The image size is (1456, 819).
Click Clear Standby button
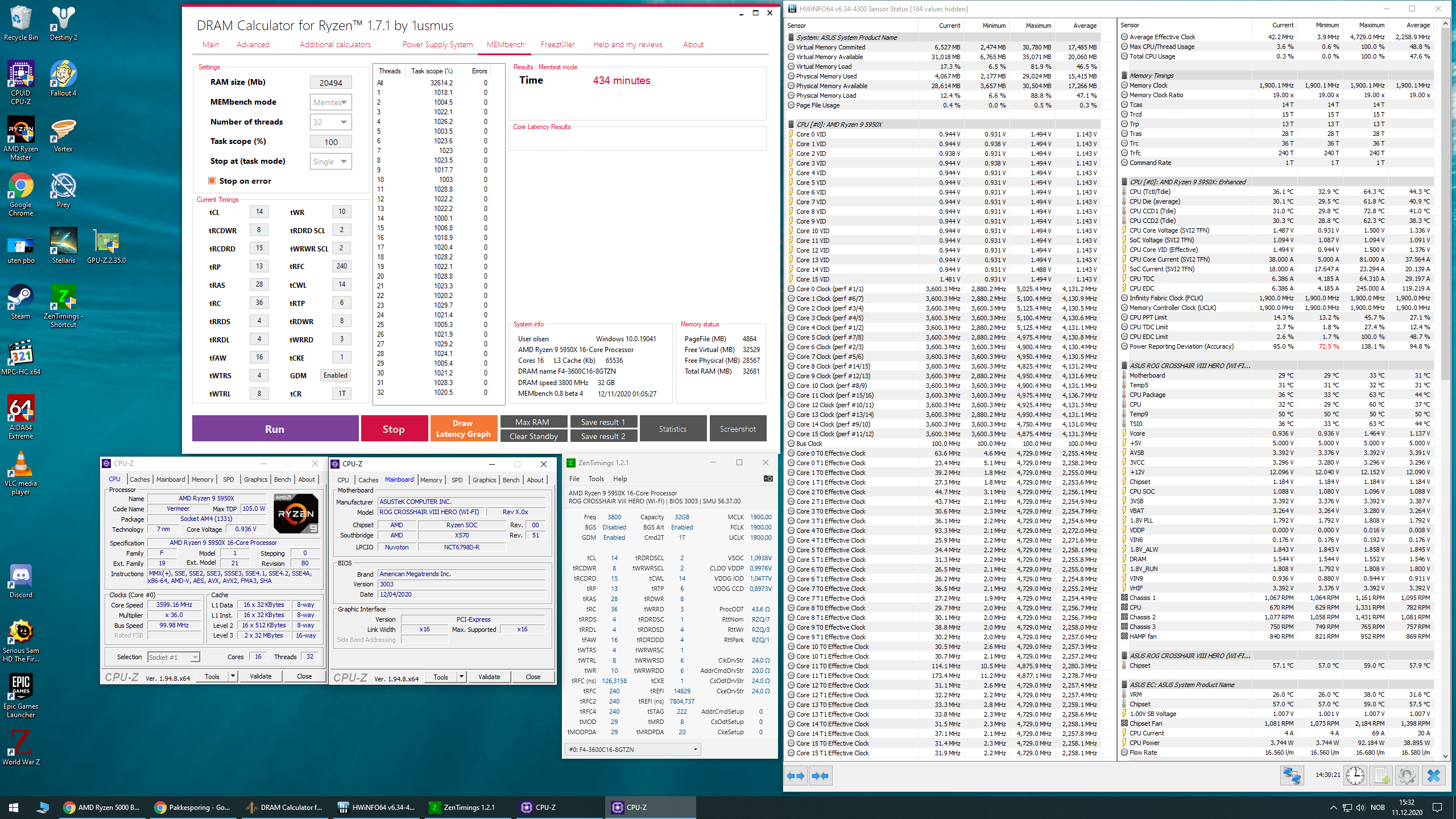point(533,436)
